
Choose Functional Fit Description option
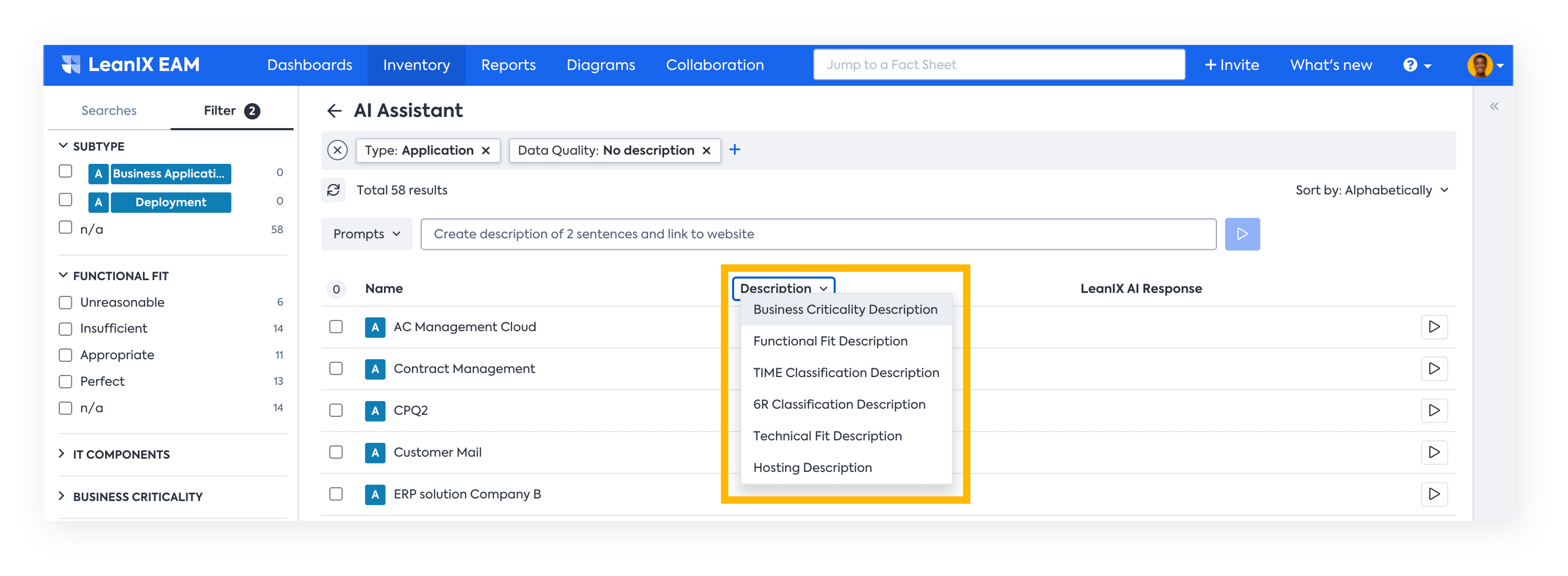click(845, 341)
